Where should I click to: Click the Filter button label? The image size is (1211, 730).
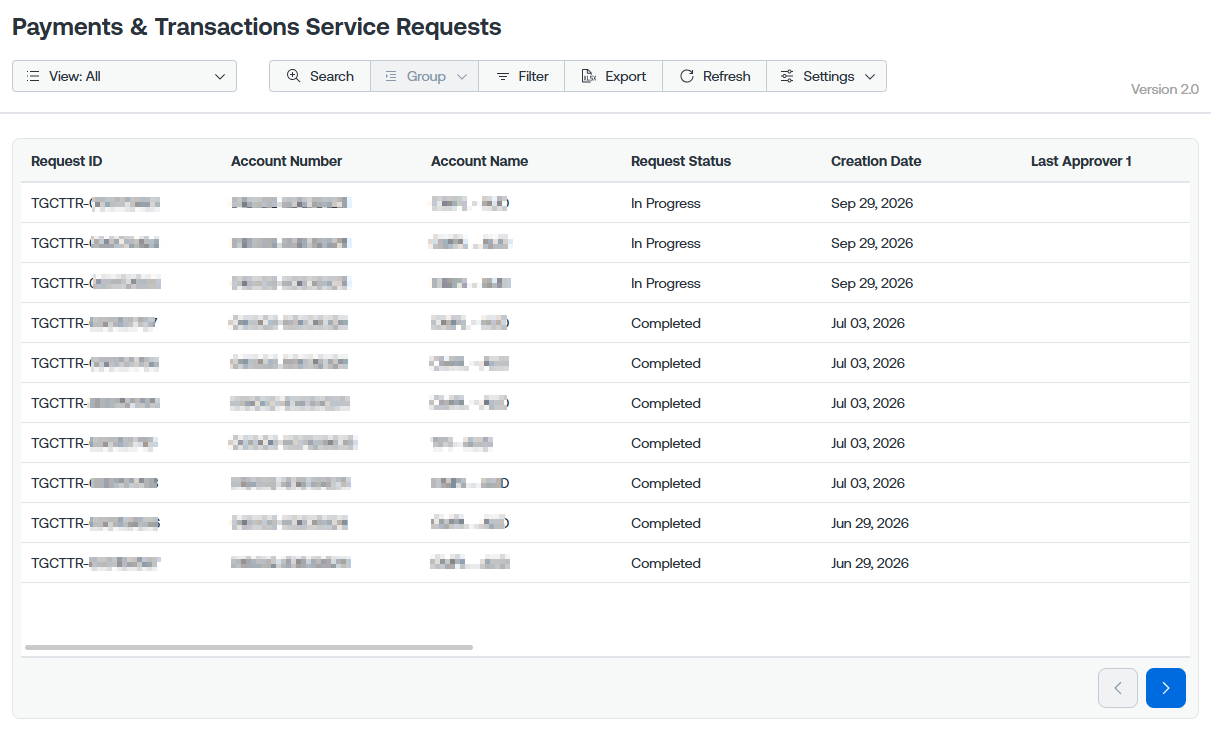pos(533,76)
